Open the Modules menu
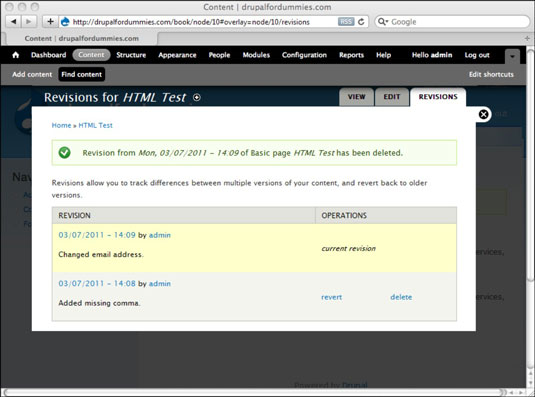This screenshot has width=535, height=397. [x=256, y=55]
